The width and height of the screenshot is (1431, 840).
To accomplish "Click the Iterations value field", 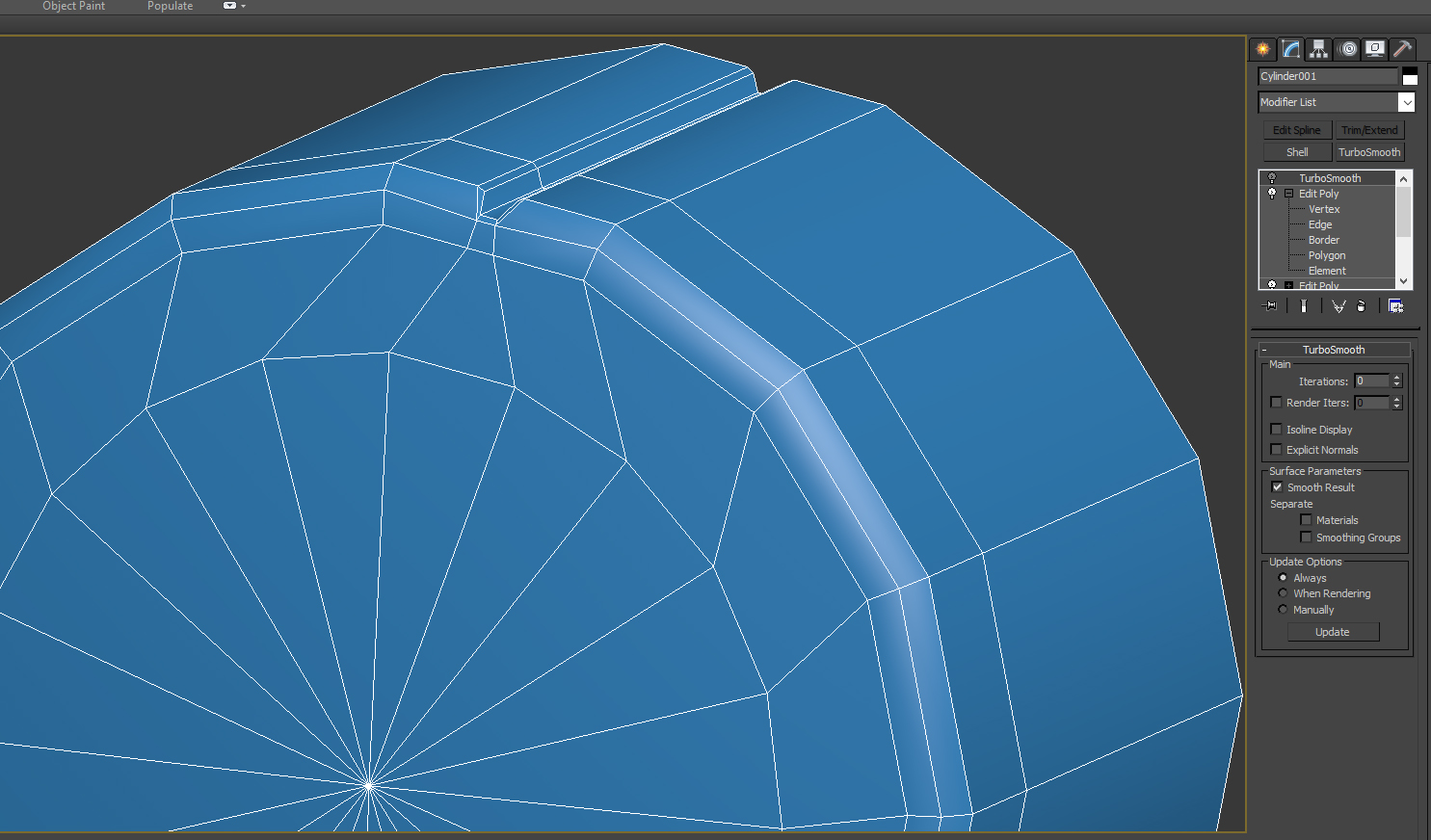I will 1372,381.
